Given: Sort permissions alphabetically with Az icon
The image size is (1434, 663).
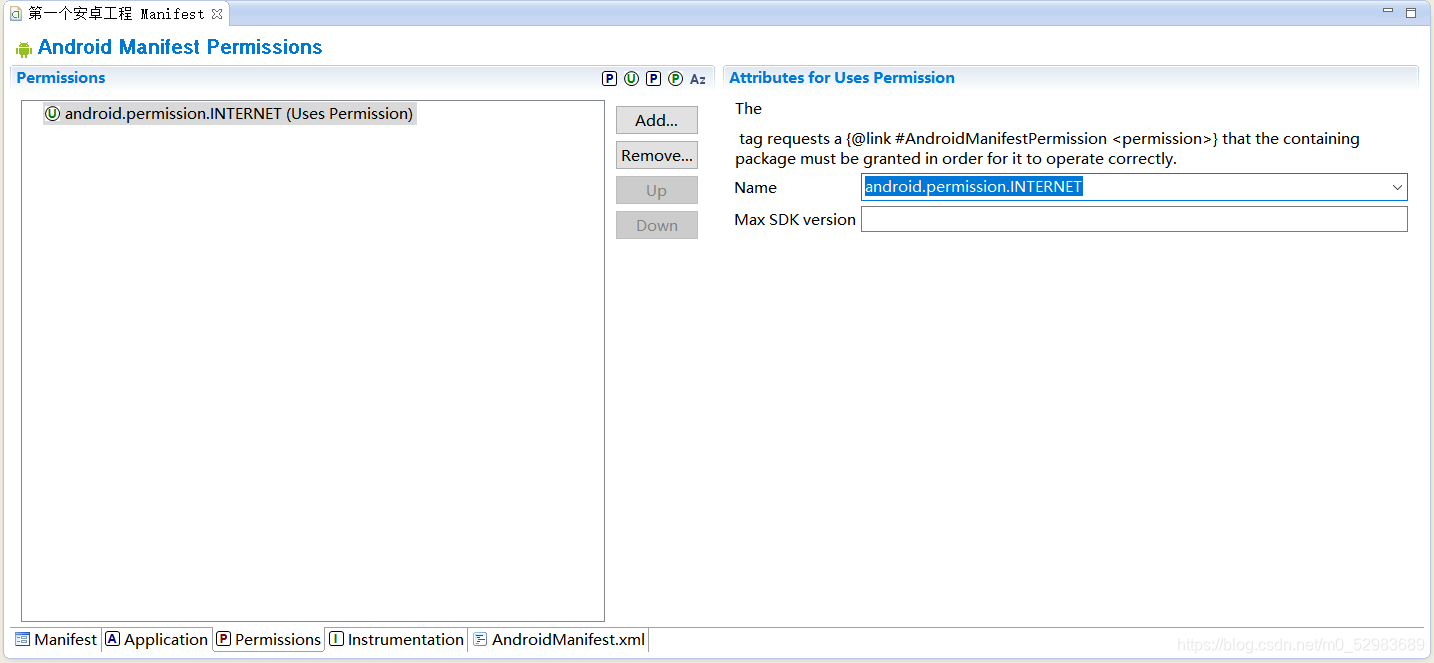Looking at the screenshot, I should click(698, 79).
